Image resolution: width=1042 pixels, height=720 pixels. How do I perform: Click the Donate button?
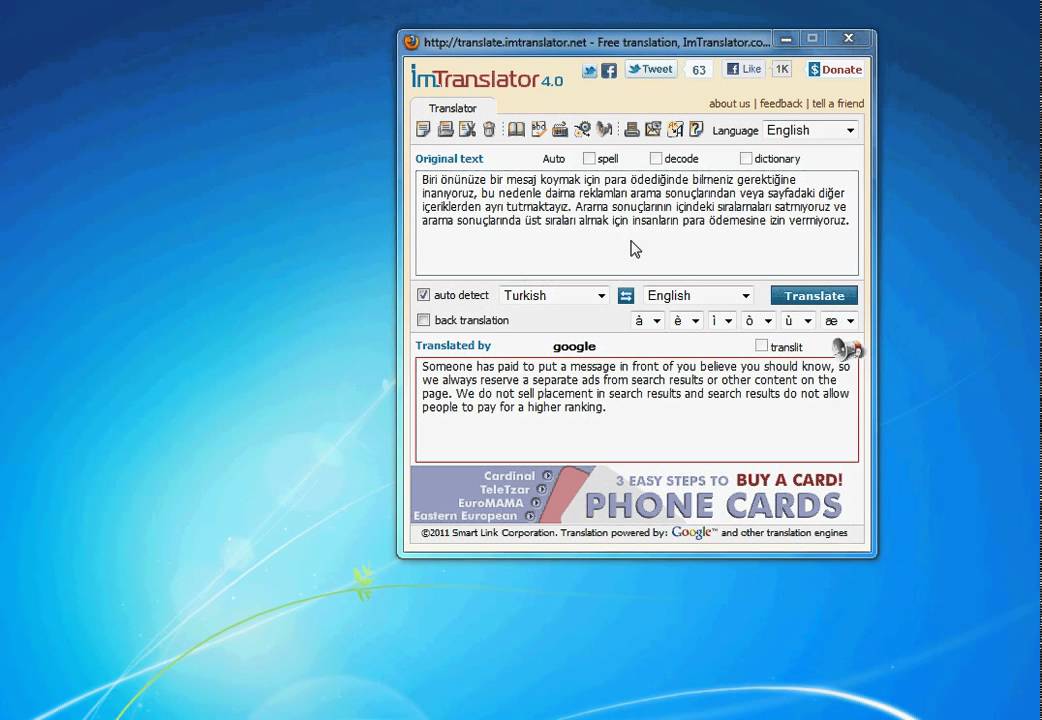835,69
